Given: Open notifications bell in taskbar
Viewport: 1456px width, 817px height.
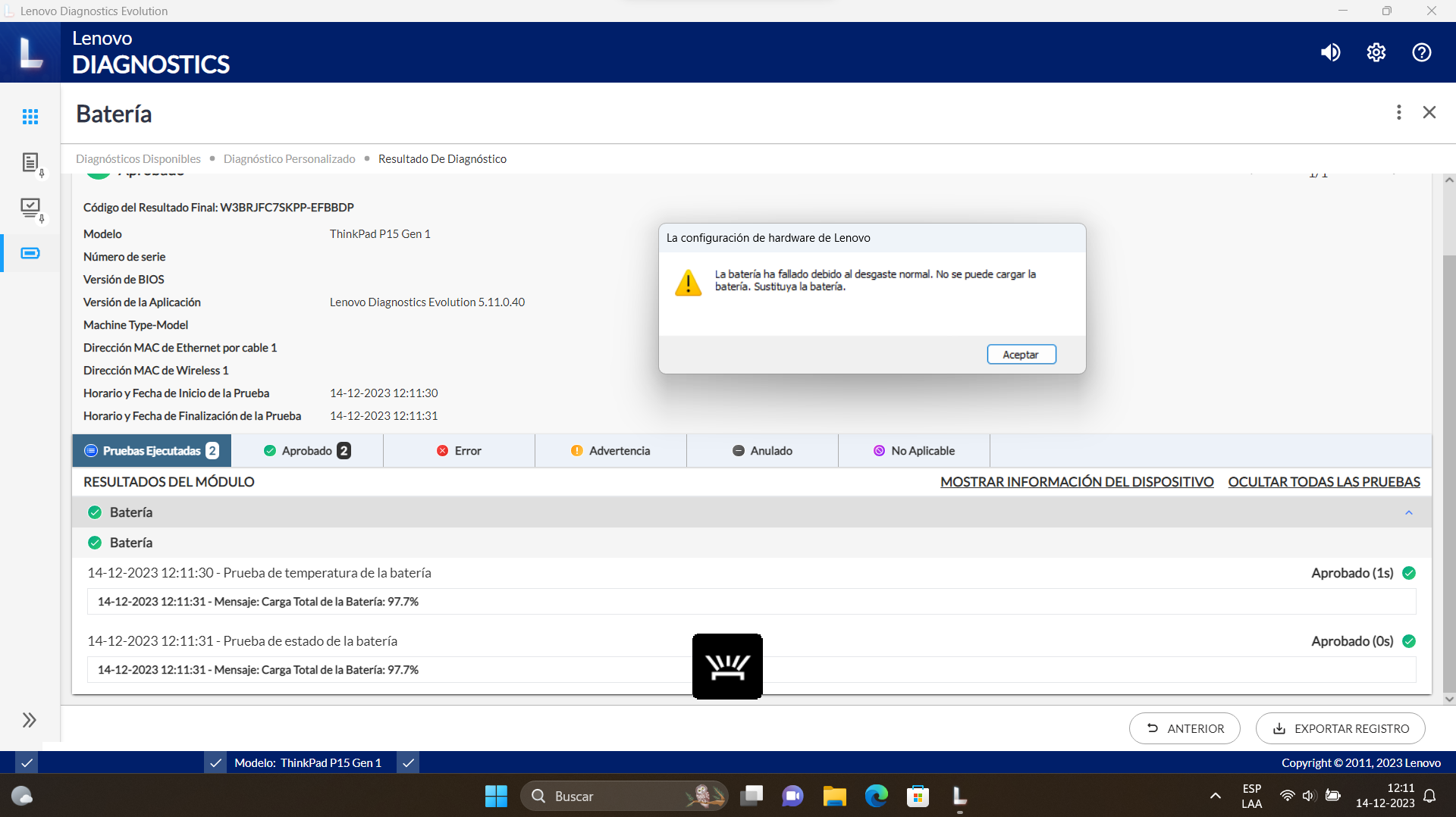Looking at the screenshot, I should click(1430, 796).
